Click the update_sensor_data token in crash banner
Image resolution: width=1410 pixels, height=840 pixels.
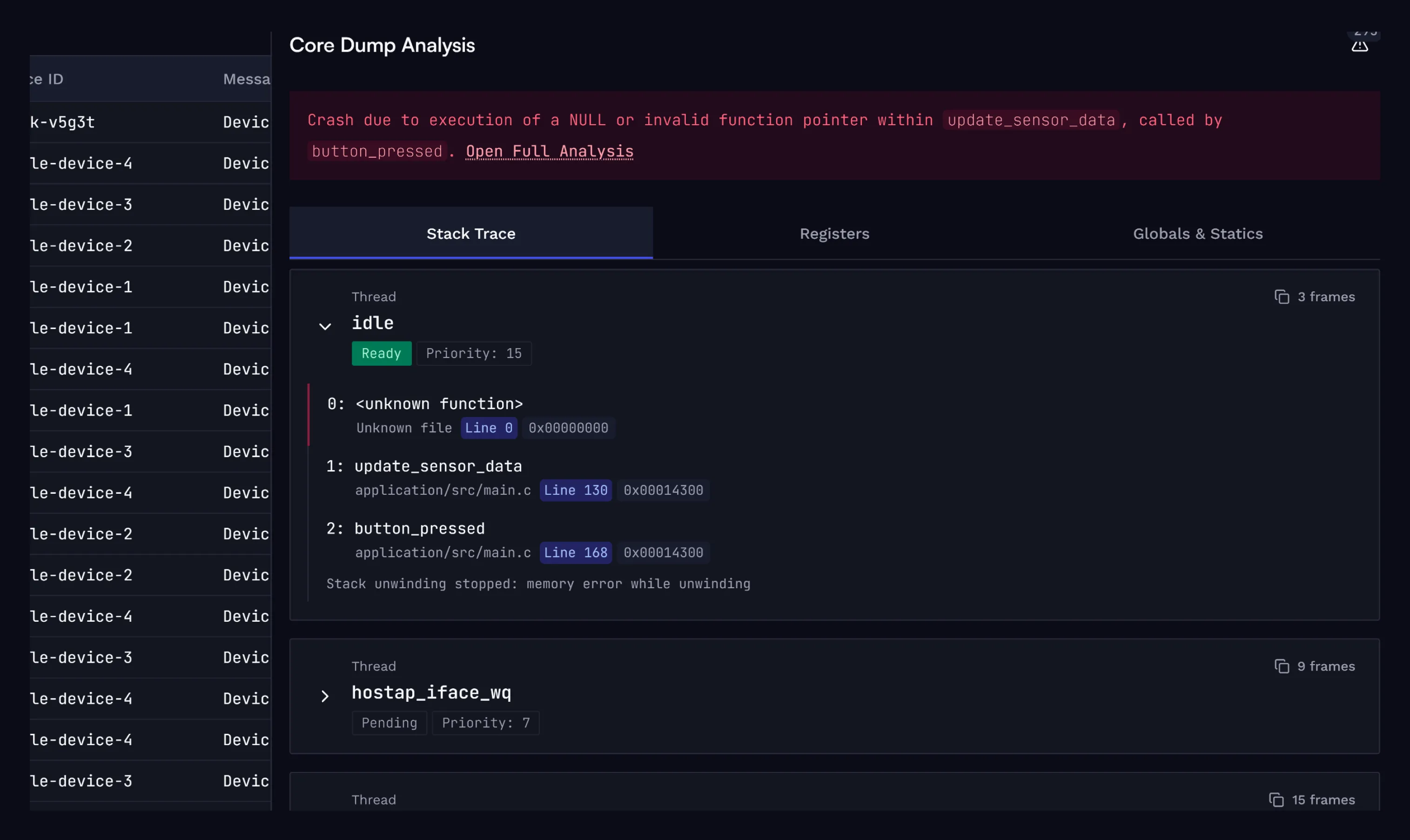1031,120
